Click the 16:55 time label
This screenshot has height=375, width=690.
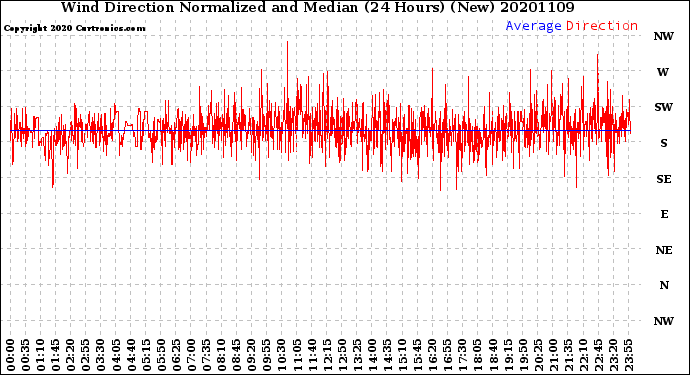click(448, 355)
